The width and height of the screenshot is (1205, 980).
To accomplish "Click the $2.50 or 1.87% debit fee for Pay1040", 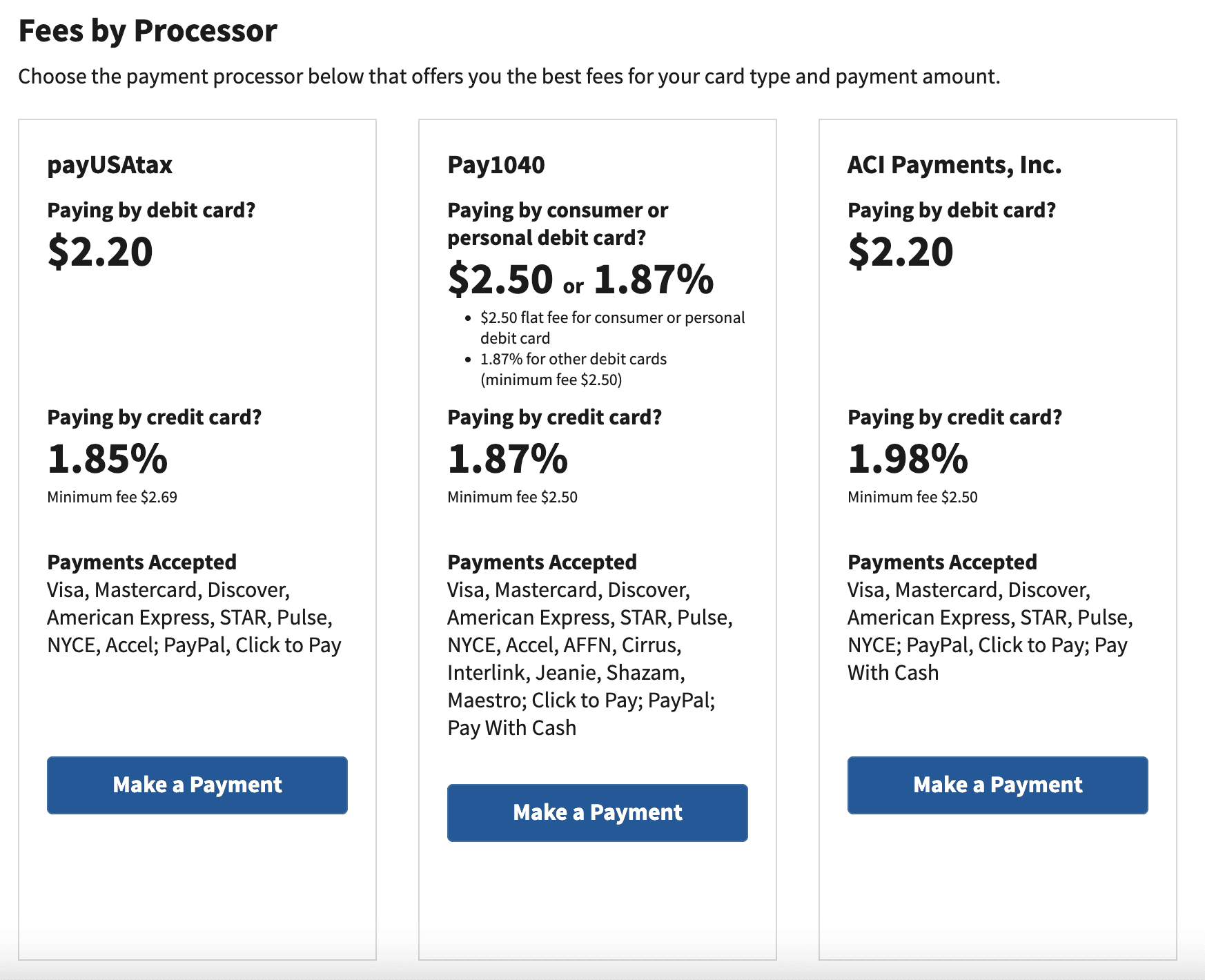I will point(580,280).
